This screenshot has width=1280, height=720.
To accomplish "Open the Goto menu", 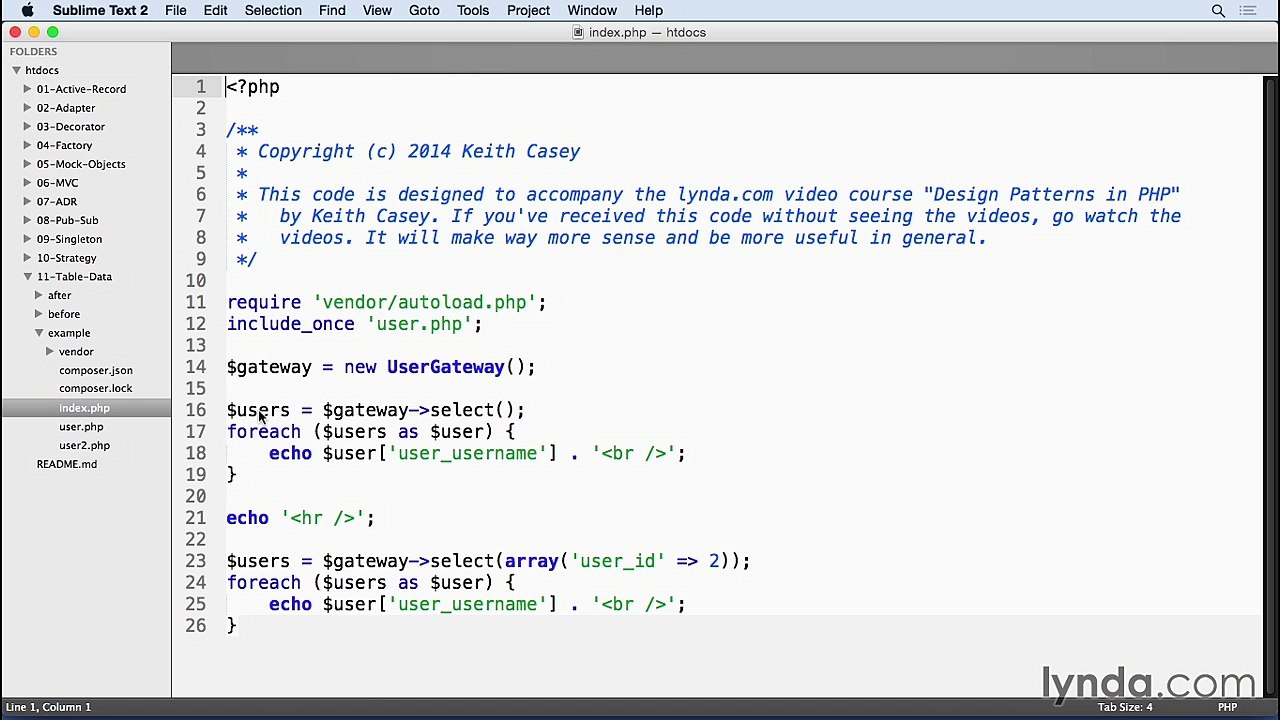I will coord(424,10).
